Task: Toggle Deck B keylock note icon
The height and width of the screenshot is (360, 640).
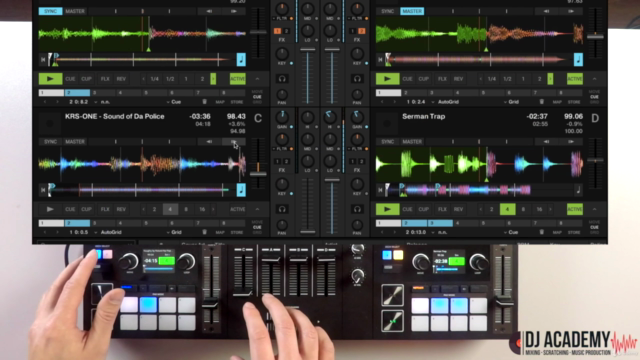Action: (578, 60)
